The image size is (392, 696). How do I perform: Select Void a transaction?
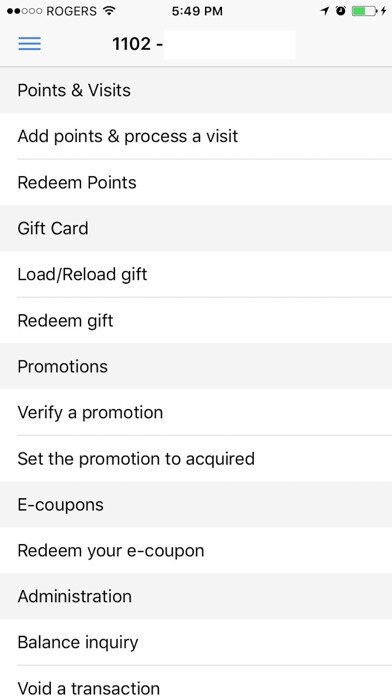pyautogui.click(x=196, y=681)
